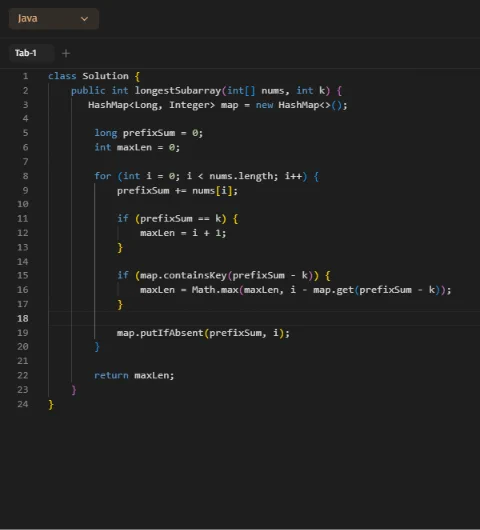The width and height of the screenshot is (480, 530).
Task: Click line number 8 in the gutter
Action: (x=25, y=176)
